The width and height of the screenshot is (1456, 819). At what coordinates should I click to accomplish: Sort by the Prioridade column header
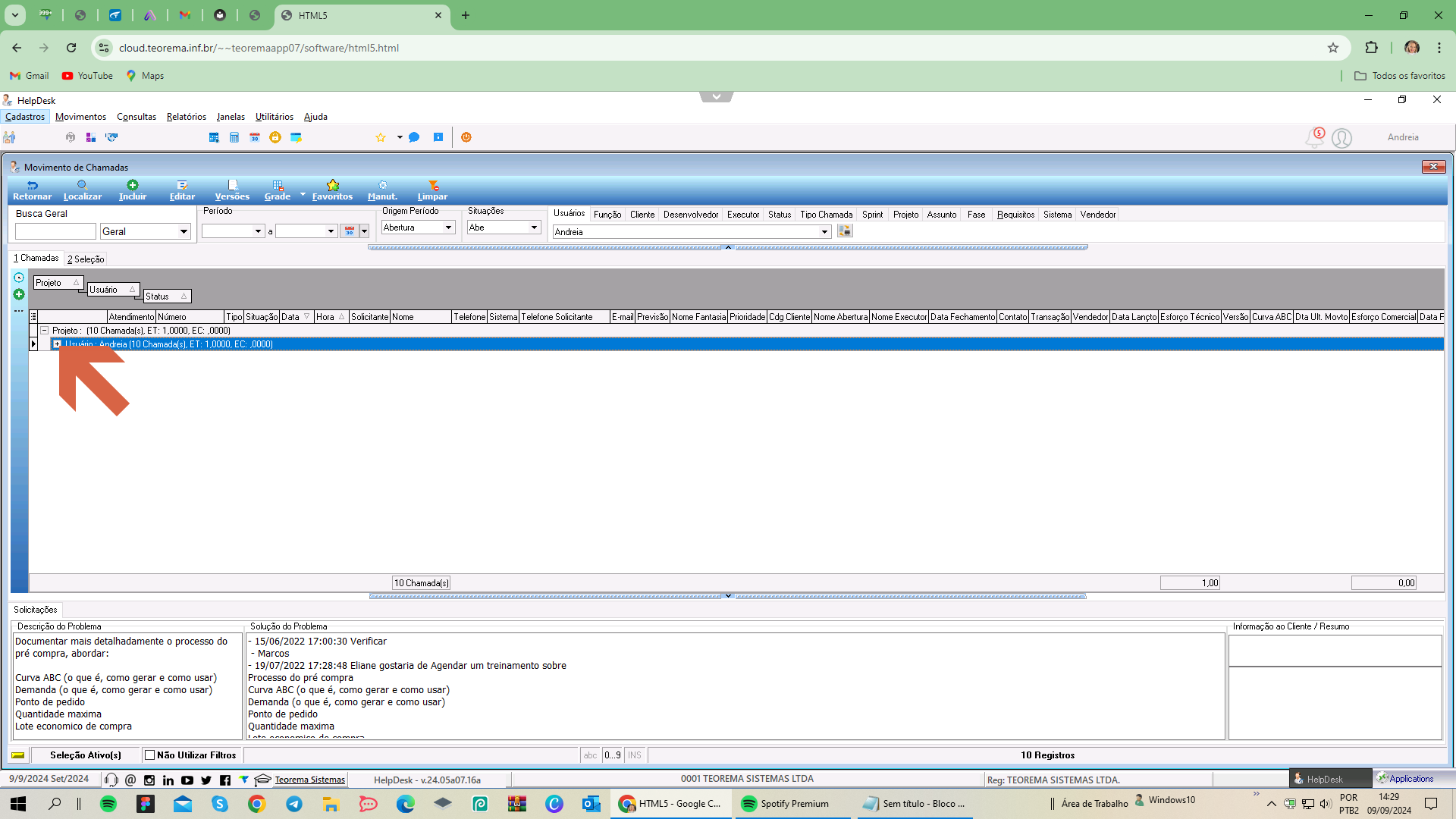(x=747, y=317)
